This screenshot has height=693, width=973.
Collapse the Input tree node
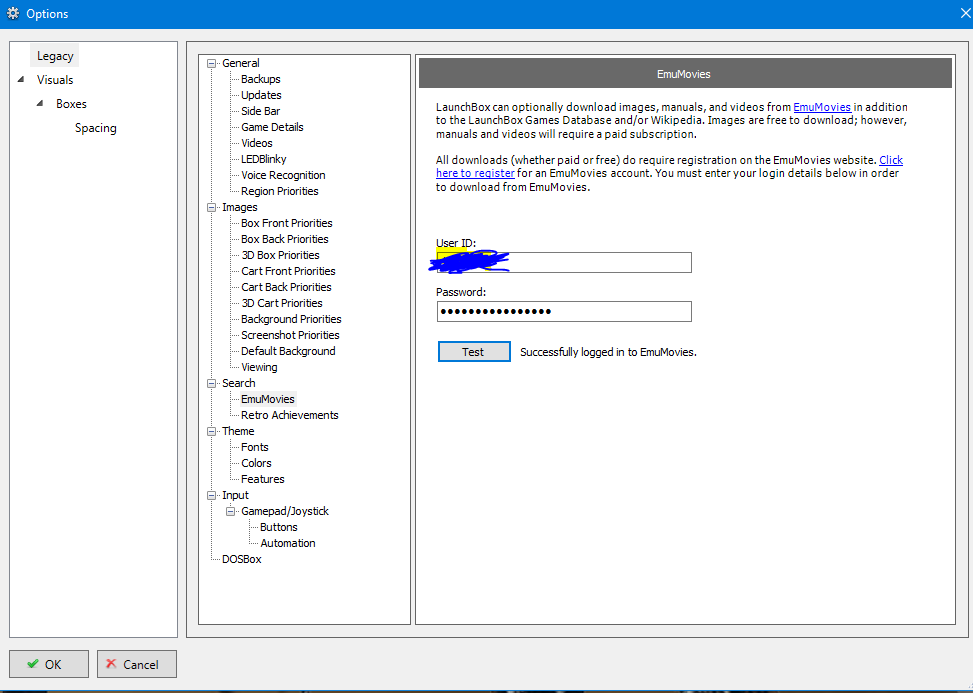(x=212, y=495)
